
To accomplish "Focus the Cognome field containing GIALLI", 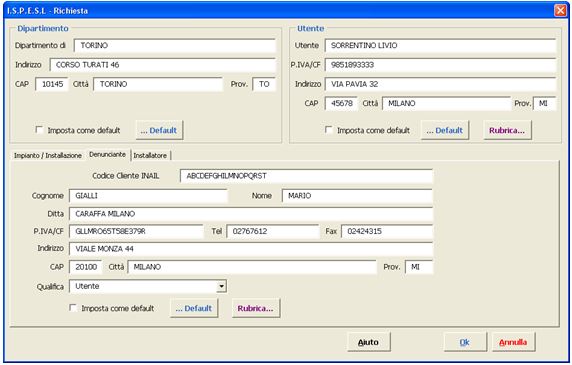I will (148, 196).
